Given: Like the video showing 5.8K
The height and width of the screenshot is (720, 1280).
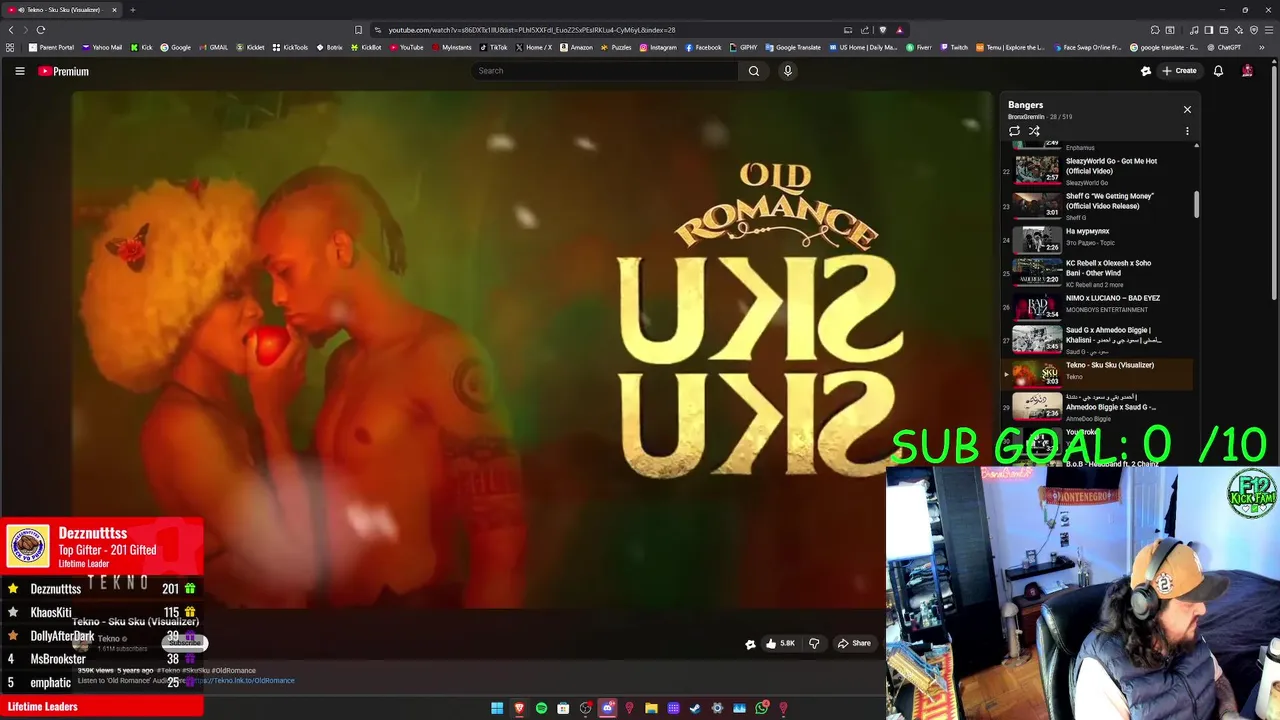Looking at the screenshot, I should [780, 643].
